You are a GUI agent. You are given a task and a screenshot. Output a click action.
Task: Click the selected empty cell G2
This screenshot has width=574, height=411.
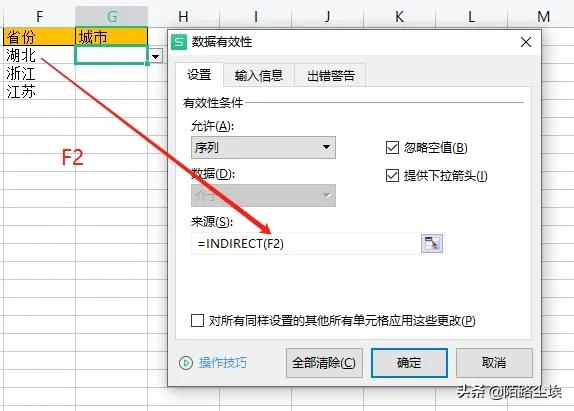point(111,55)
